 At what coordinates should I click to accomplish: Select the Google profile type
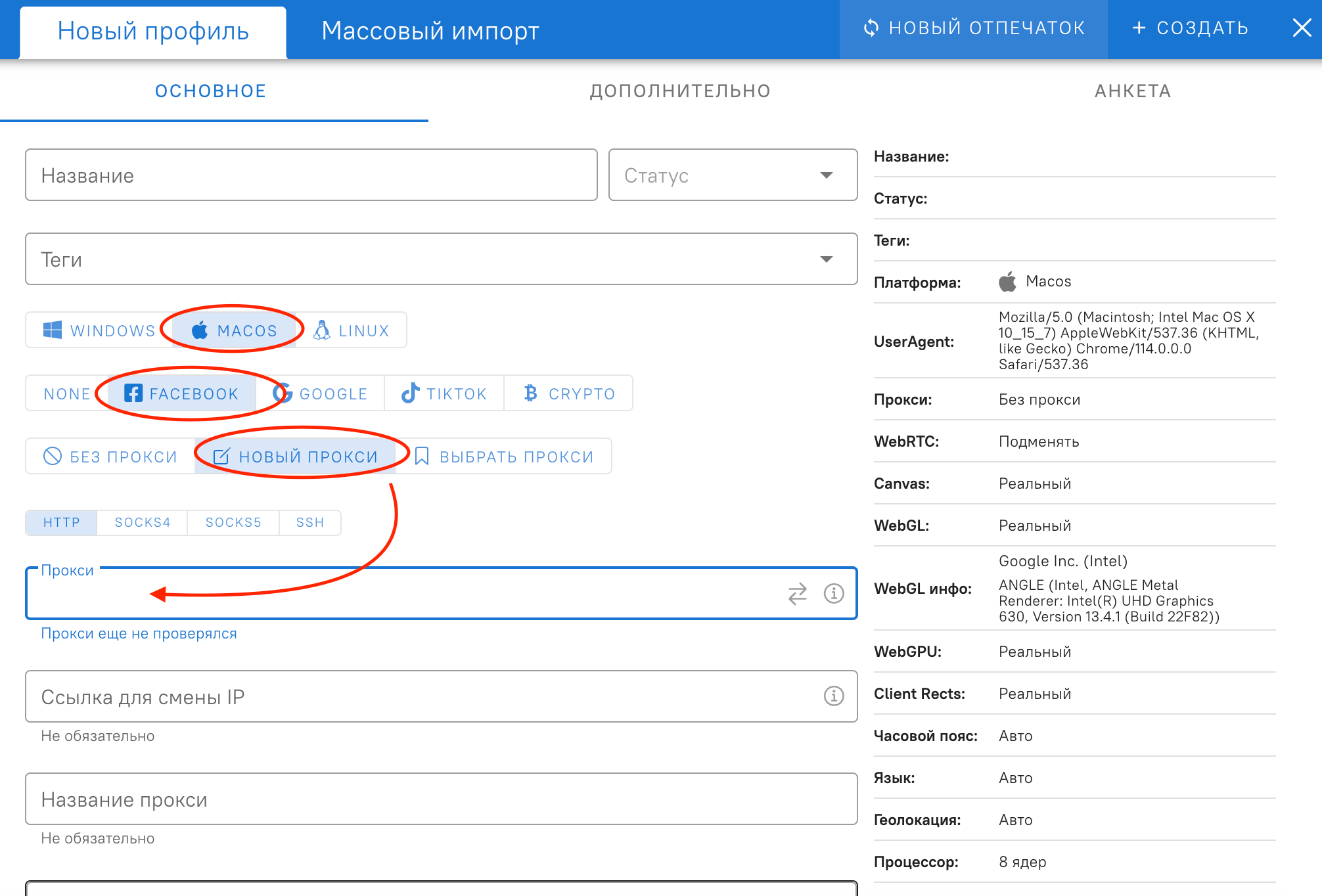(x=321, y=393)
